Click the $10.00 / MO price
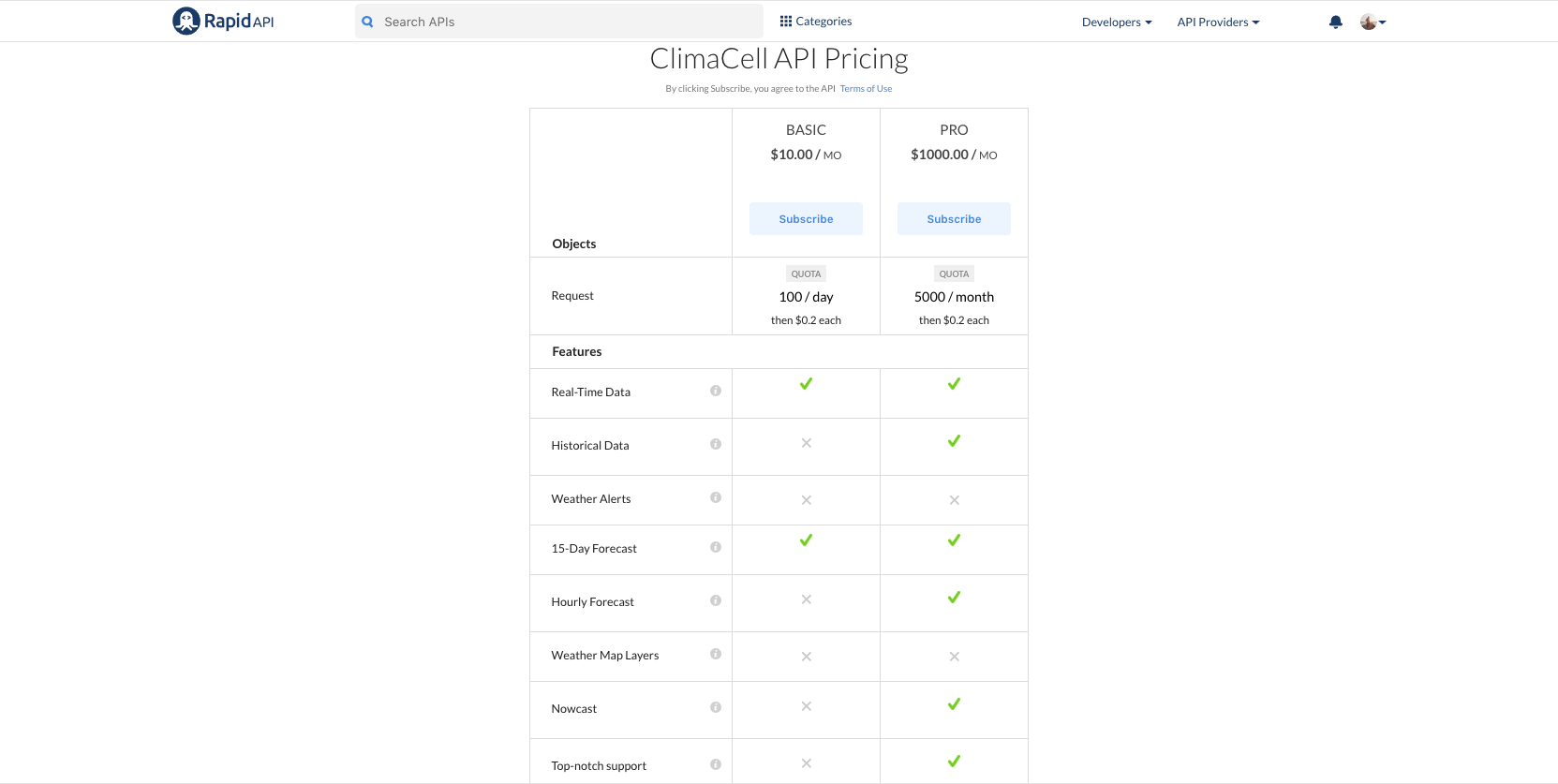 point(806,155)
